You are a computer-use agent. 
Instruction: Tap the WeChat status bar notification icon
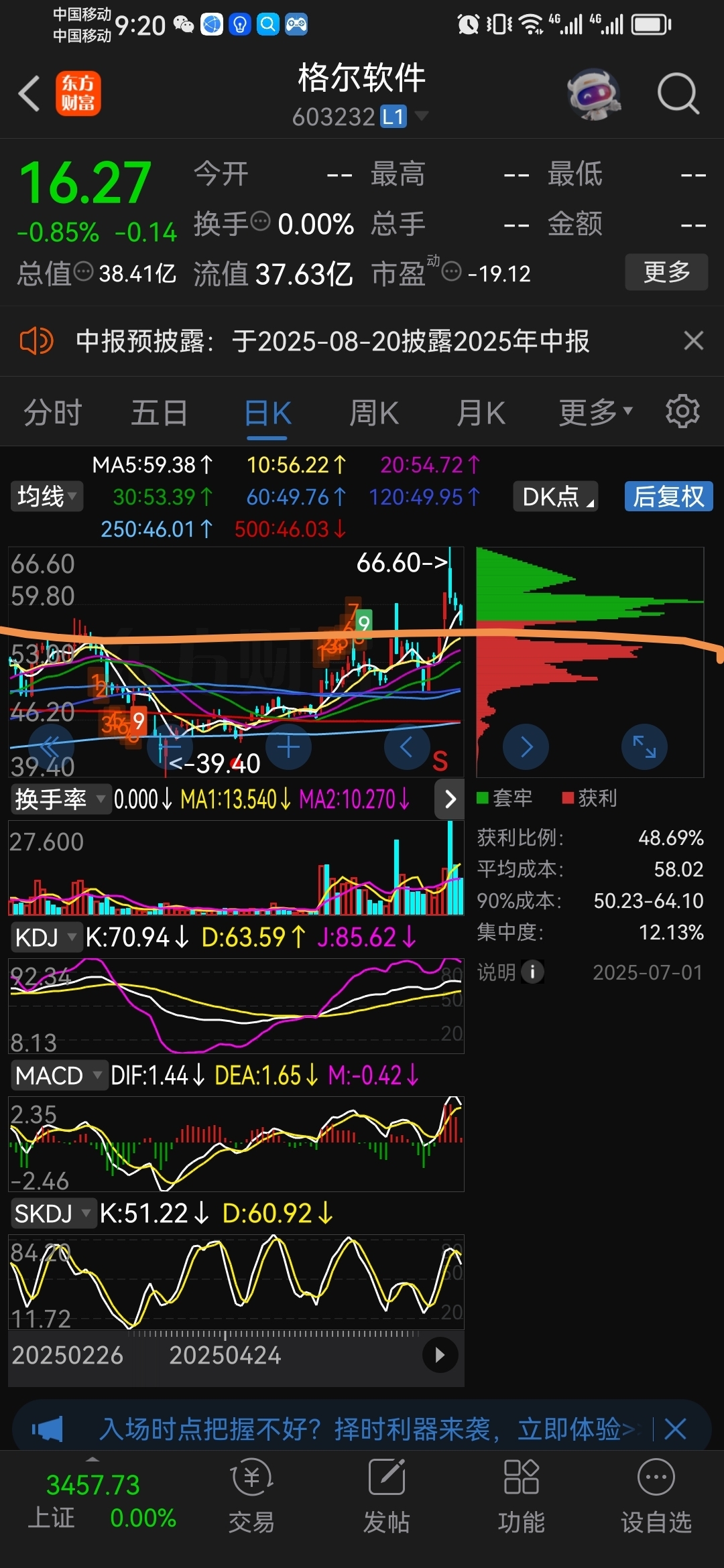pos(184,25)
